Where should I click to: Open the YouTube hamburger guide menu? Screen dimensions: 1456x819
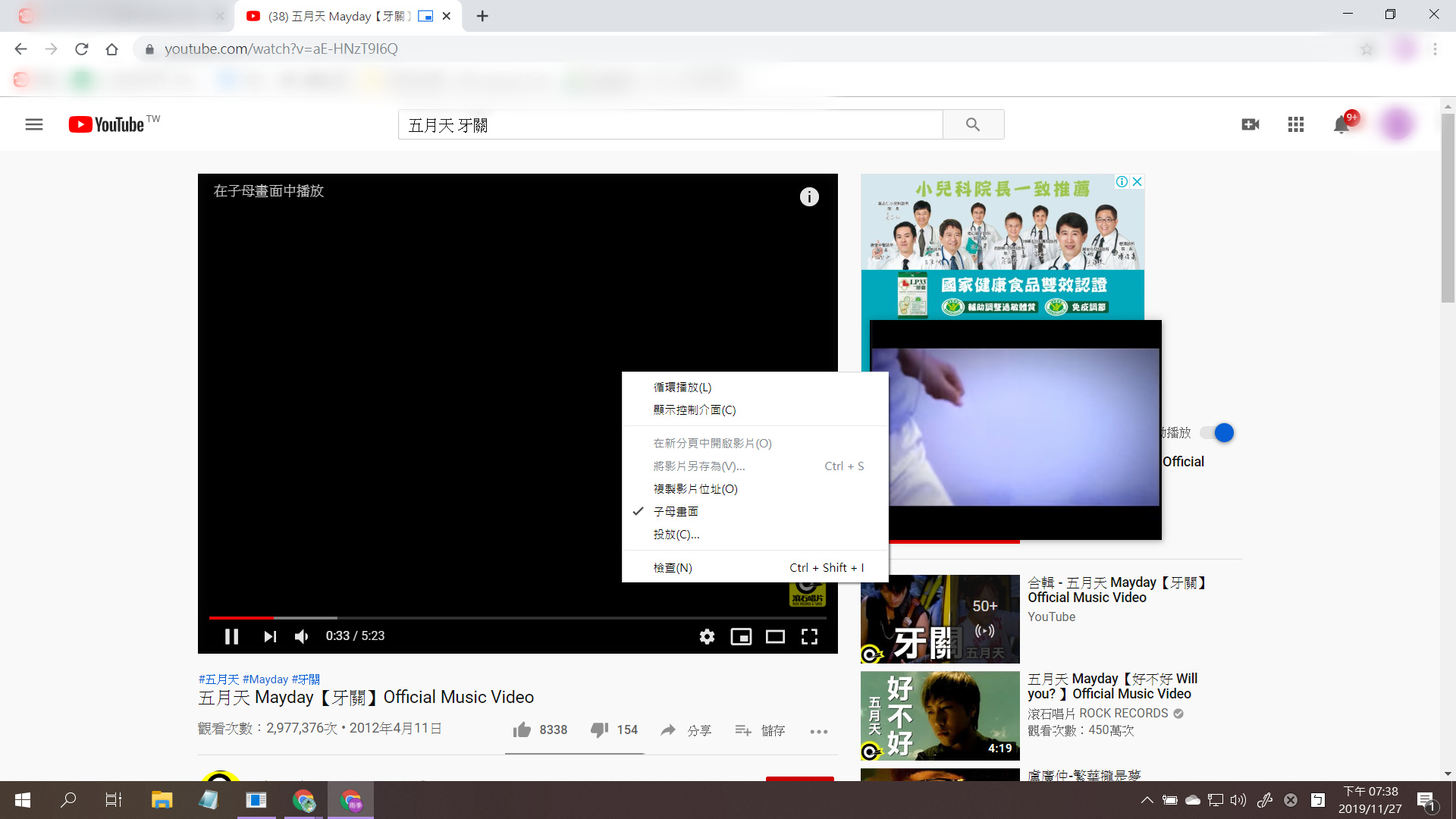tap(34, 124)
